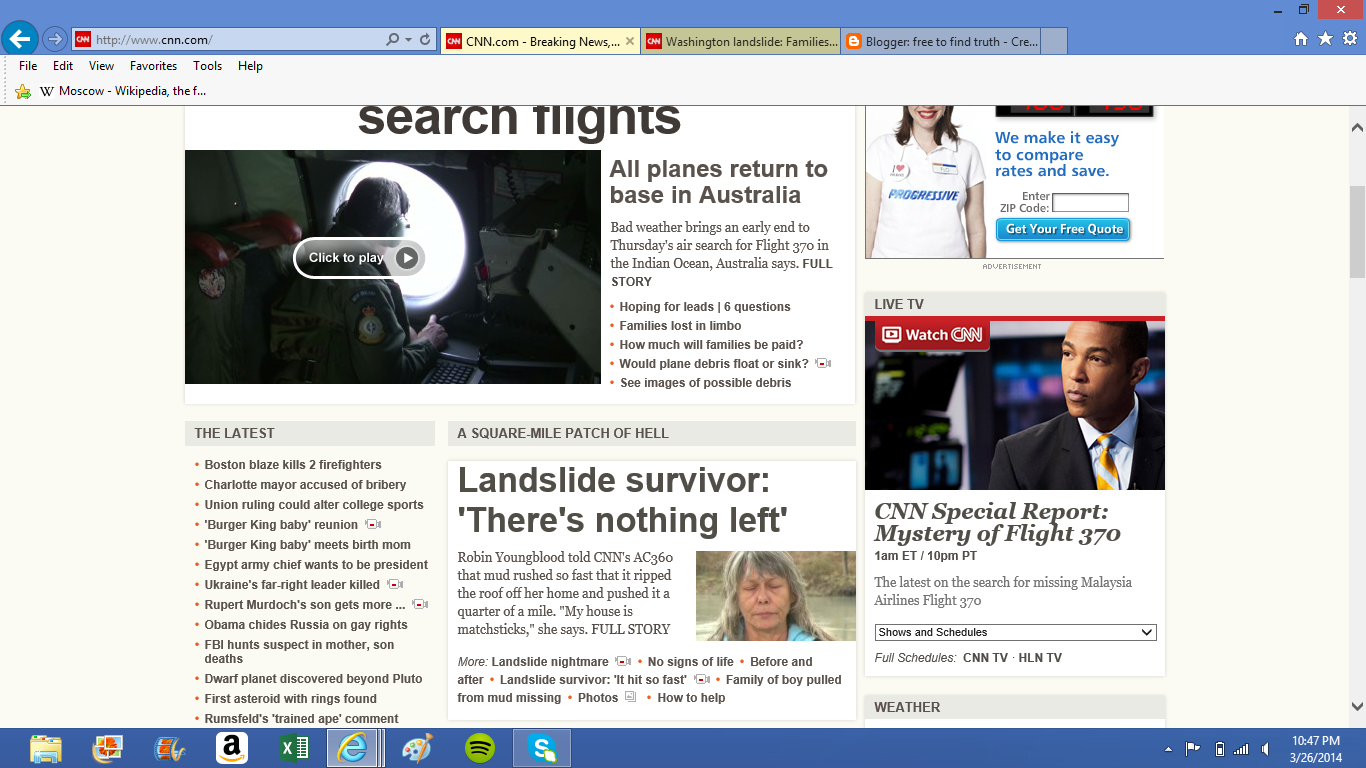Screen dimensions: 1366x768
Task: Open the Favorites menu
Action: click(x=153, y=66)
